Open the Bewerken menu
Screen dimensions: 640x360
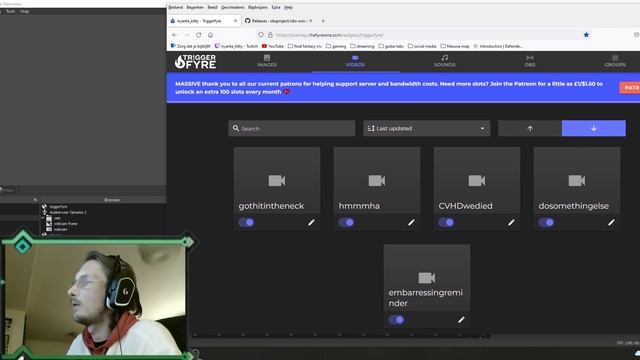click(195, 7)
